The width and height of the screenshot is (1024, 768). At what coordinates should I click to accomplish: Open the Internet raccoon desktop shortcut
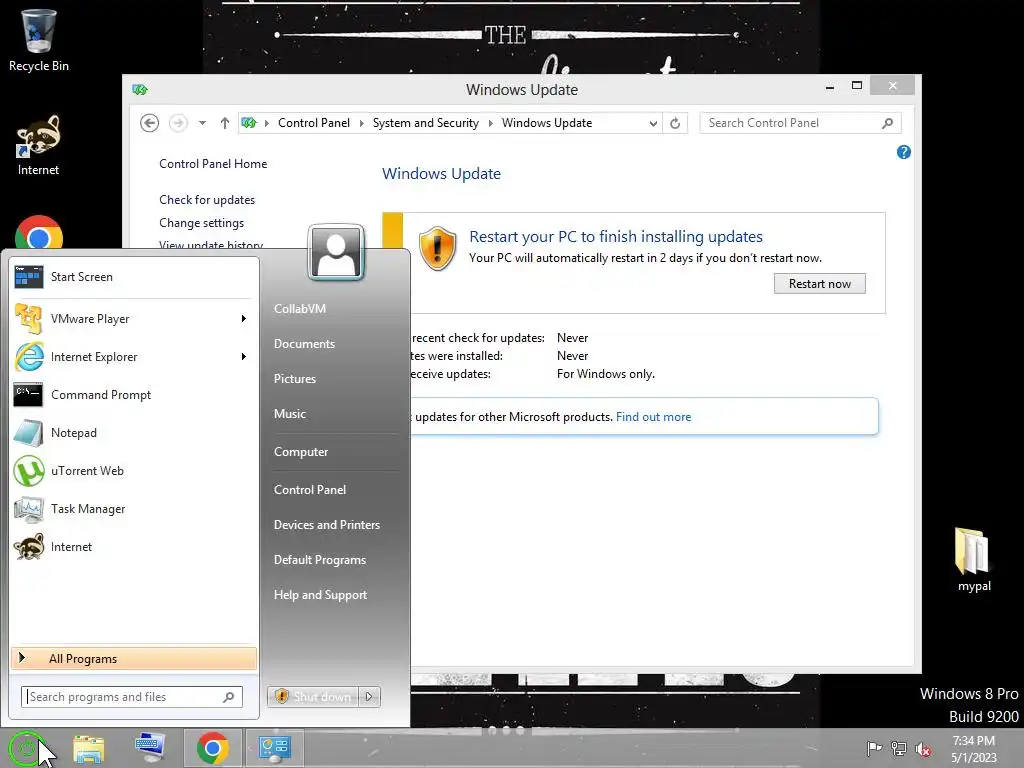click(x=39, y=145)
